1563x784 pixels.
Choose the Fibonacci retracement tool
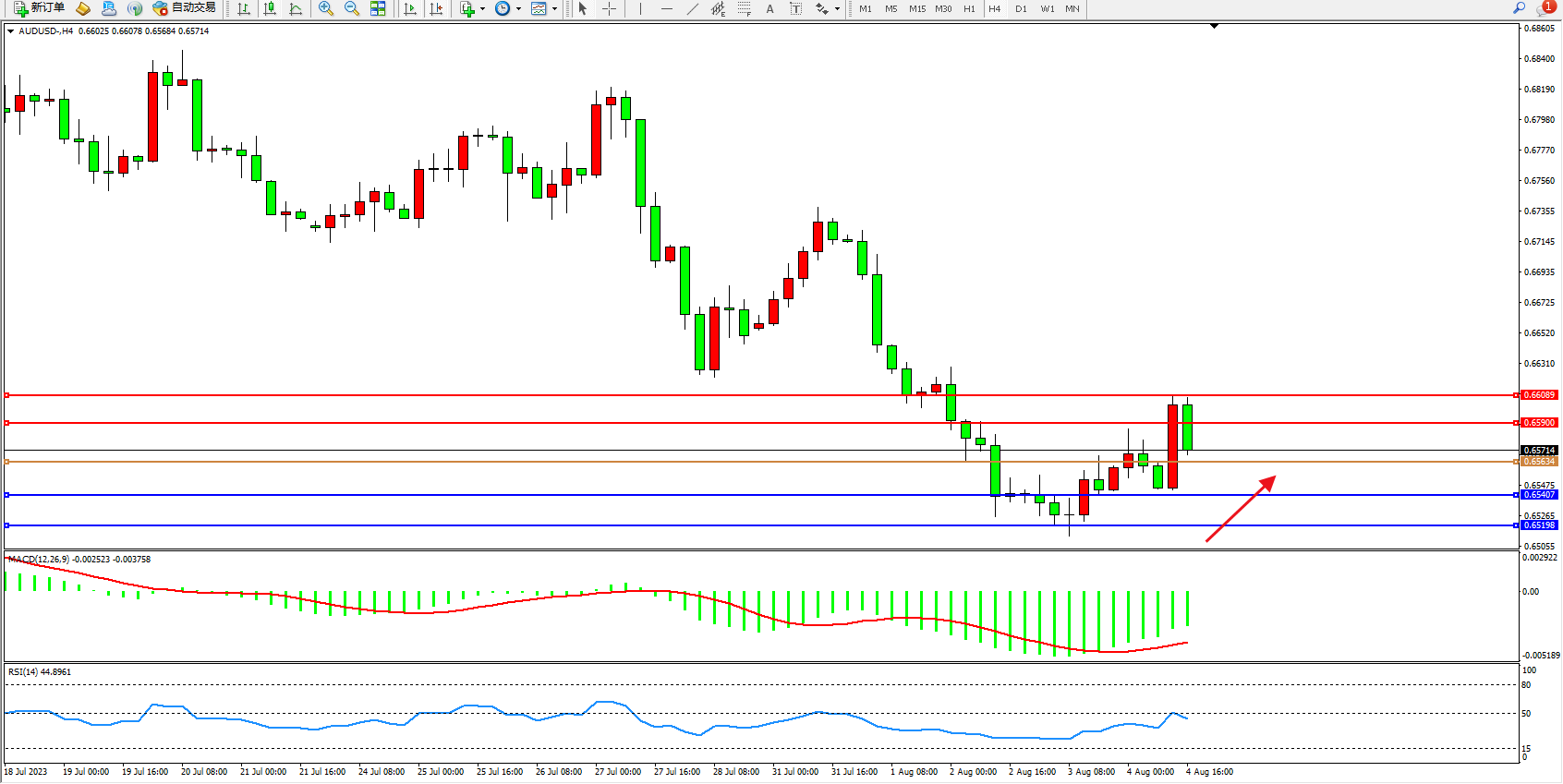(745, 8)
